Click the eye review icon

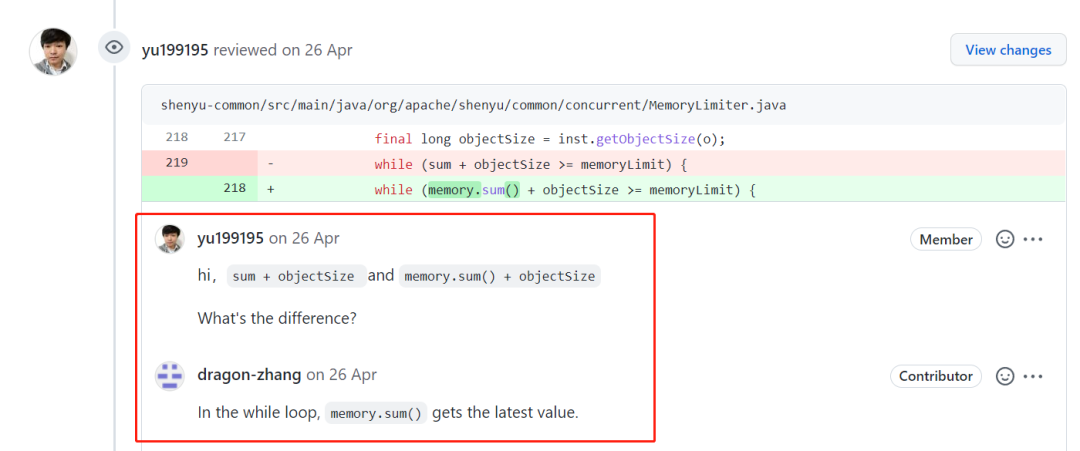pos(114,47)
